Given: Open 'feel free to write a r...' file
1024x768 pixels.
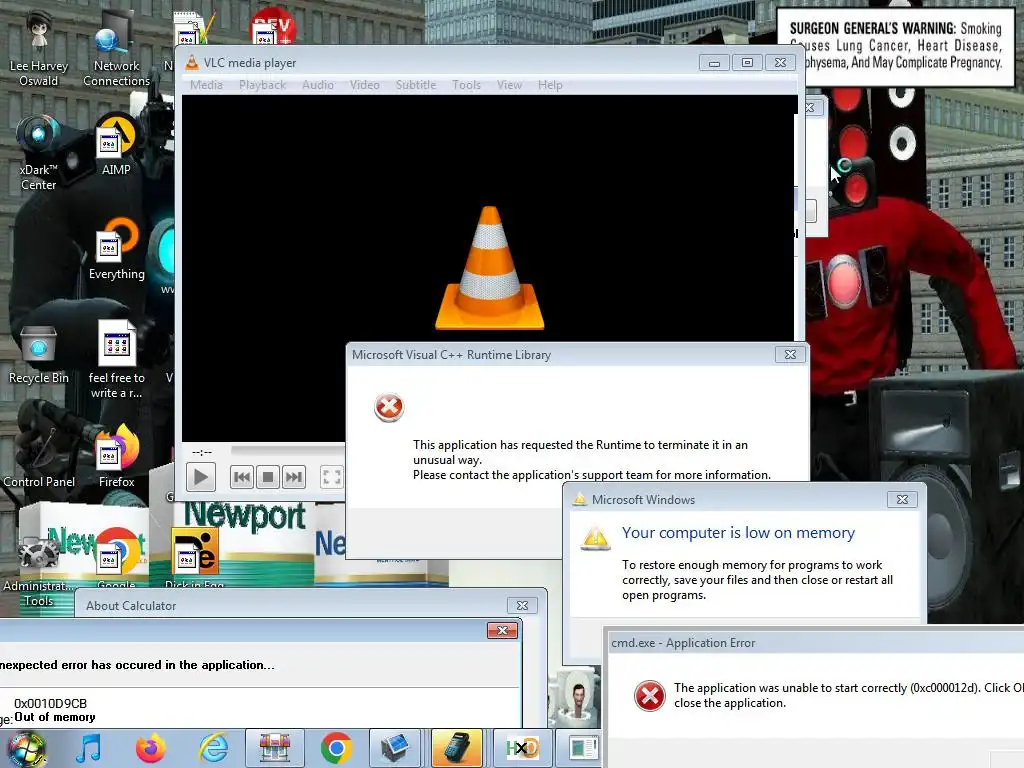Looking at the screenshot, I should point(116,359).
